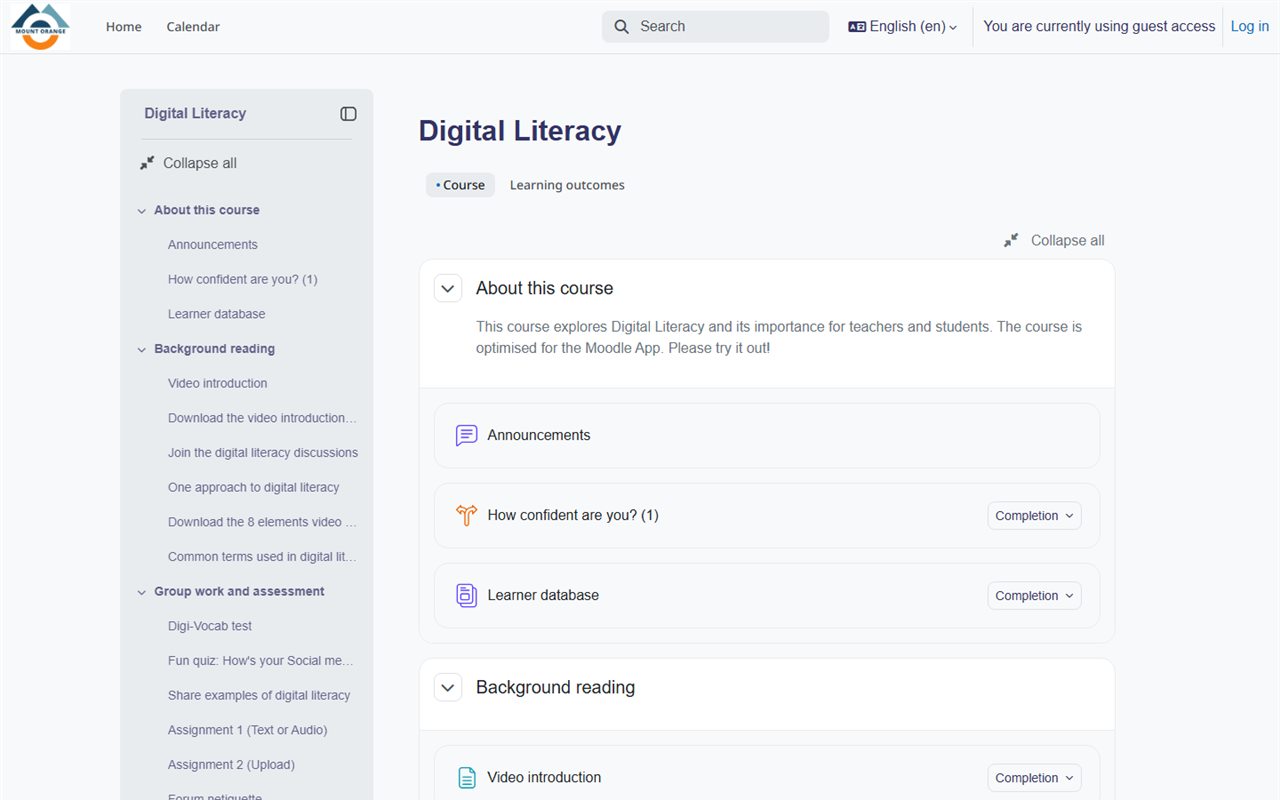This screenshot has width=1280, height=800.
Task: Close the course index drawer icon
Action: coord(348,114)
